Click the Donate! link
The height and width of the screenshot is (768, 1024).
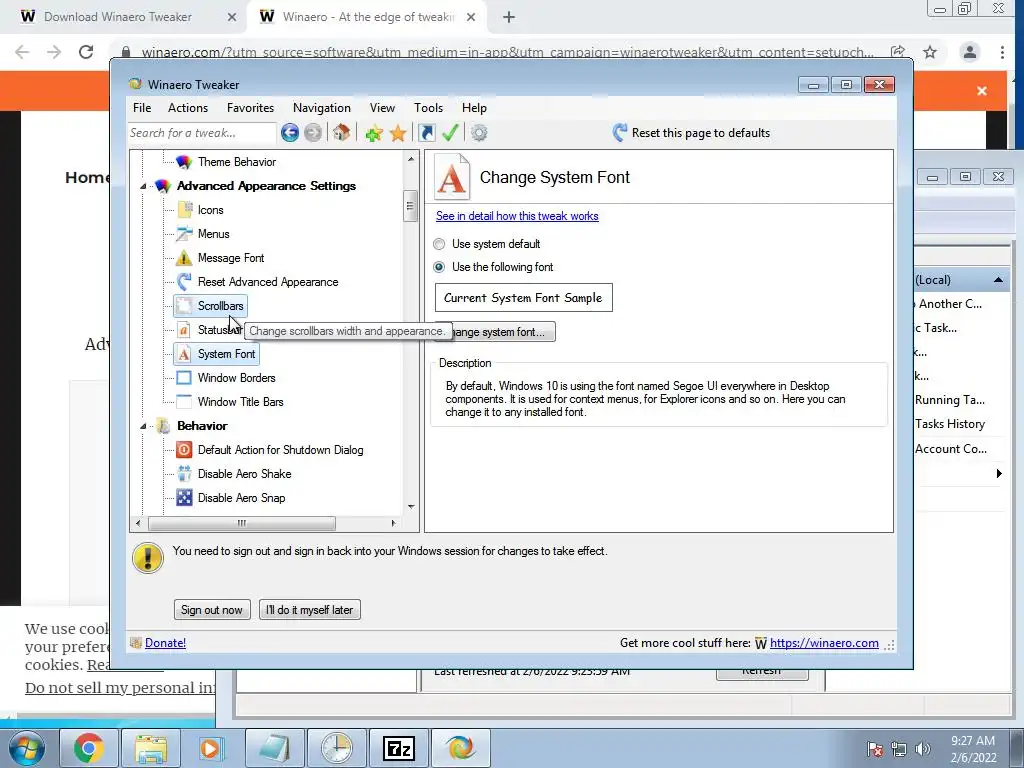[x=165, y=643]
